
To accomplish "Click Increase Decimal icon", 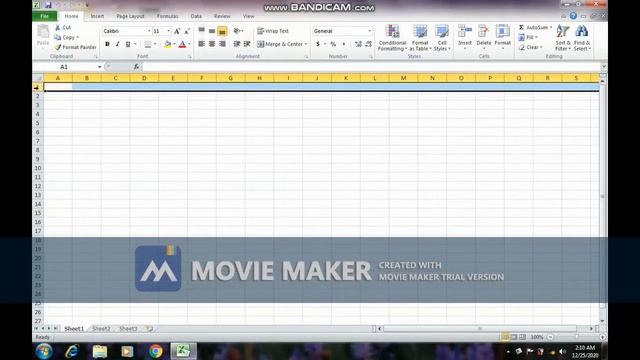I will [x=358, y=44].
